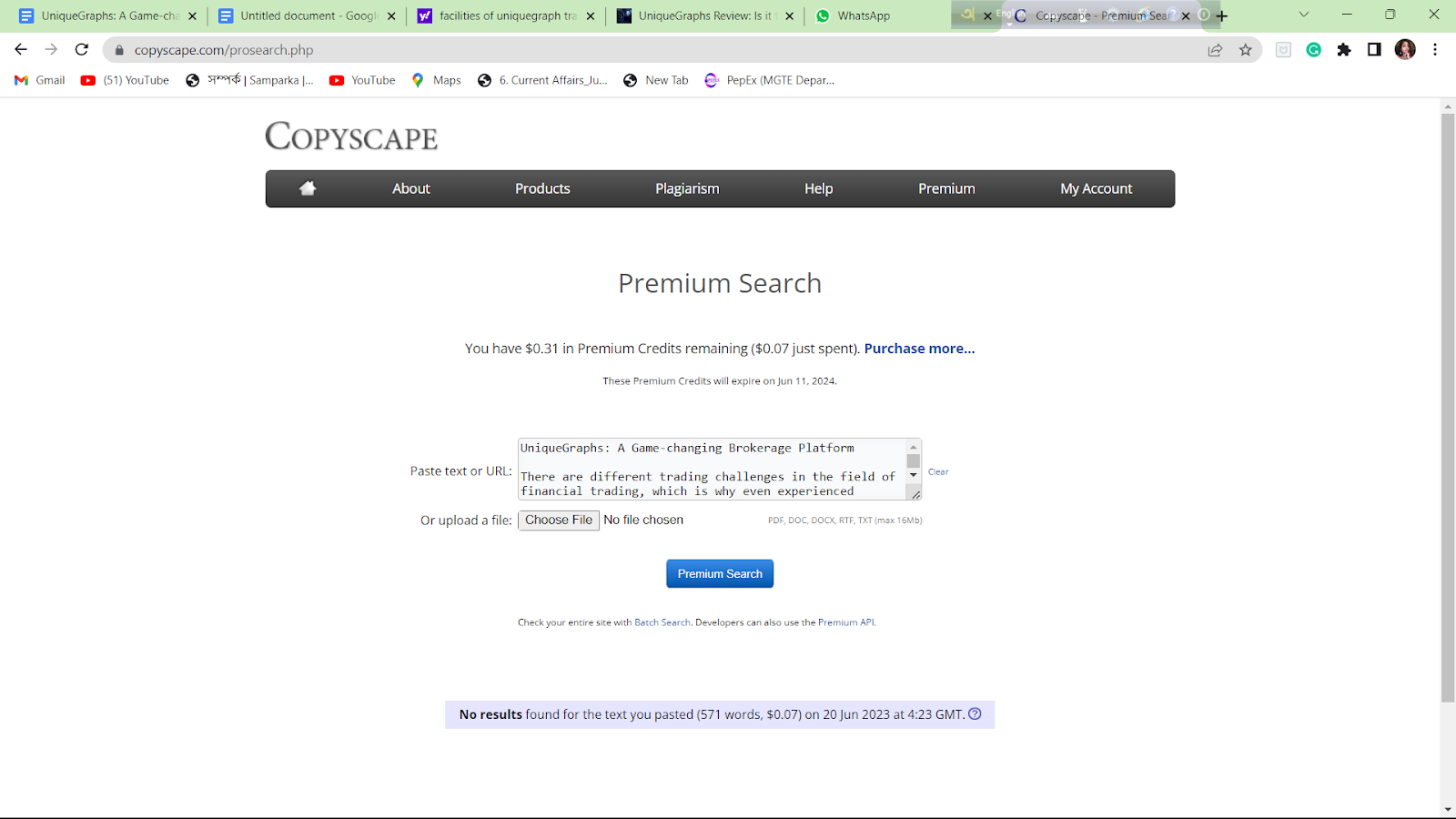The image size is (1456, 819).
Task: Click the text box scroll-up arrow
Action: pos(914,447)
